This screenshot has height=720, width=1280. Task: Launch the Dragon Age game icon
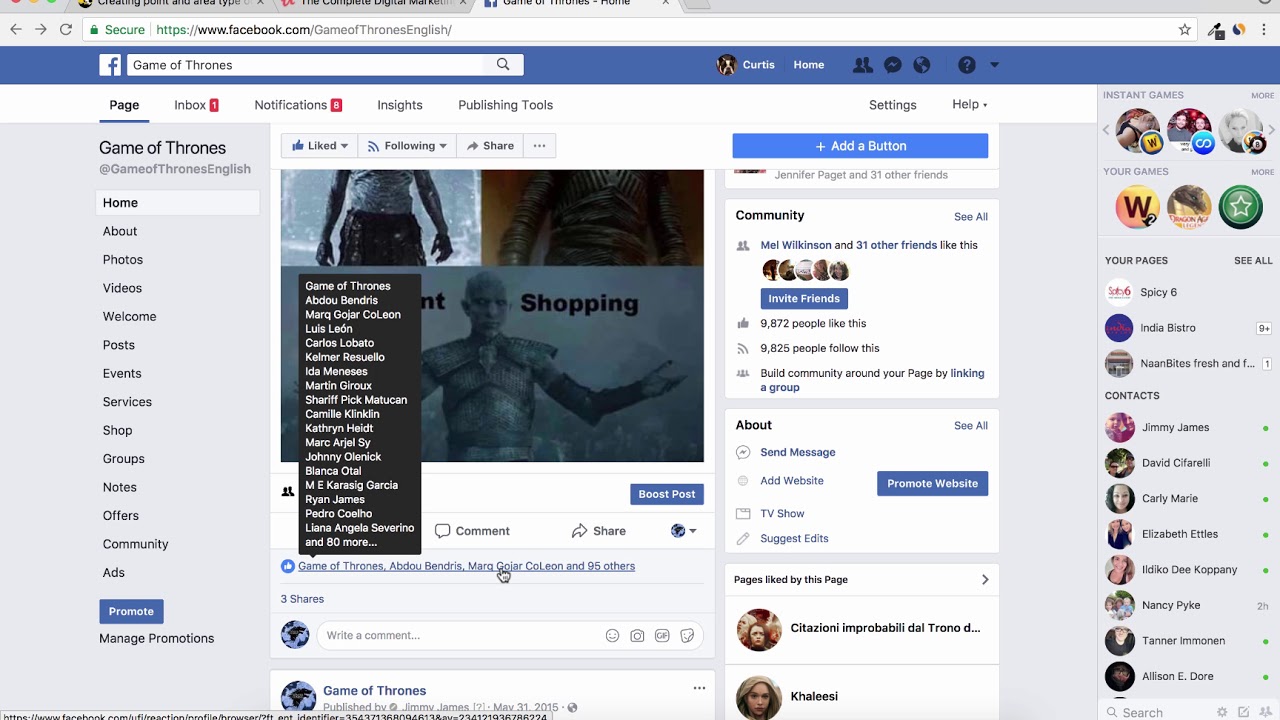(x=1189, y=207)
